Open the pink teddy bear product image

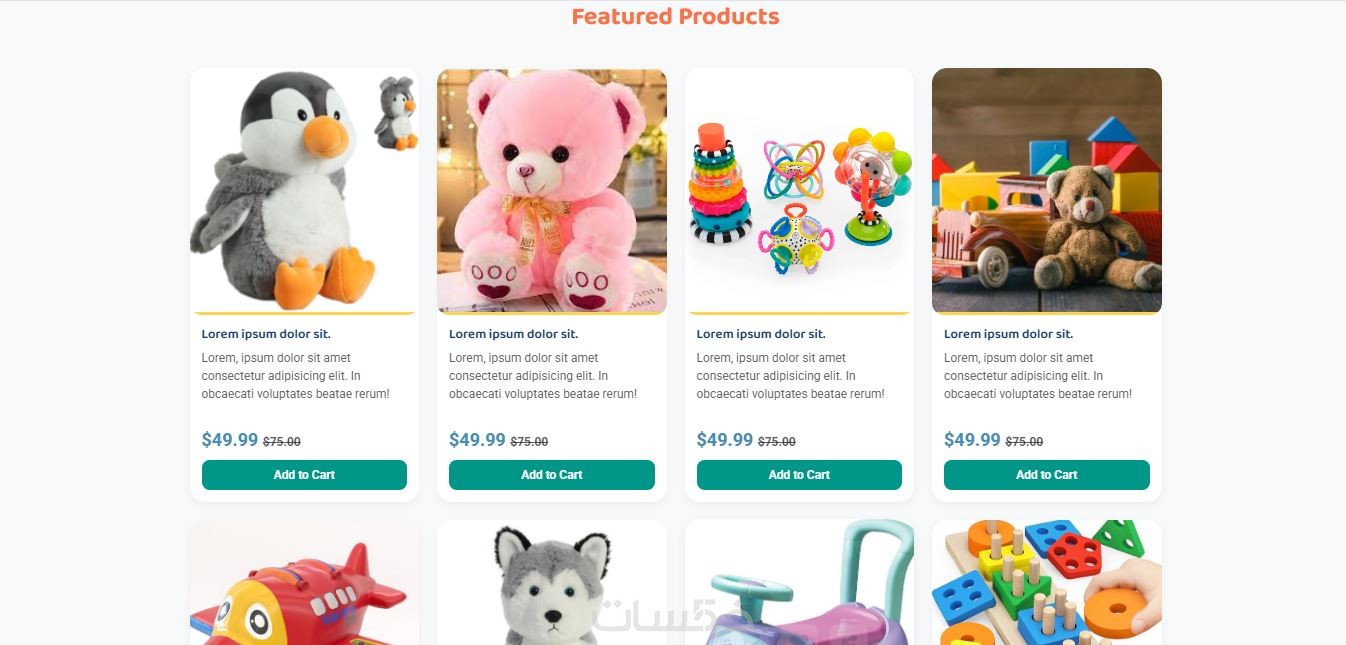tap(551, 191)
